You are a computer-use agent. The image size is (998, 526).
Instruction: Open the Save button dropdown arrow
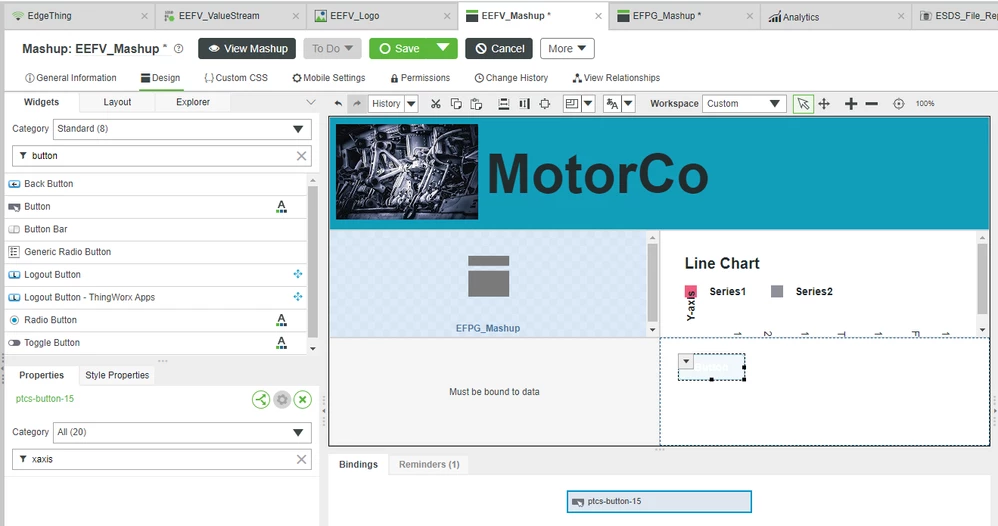coord(443,48)
